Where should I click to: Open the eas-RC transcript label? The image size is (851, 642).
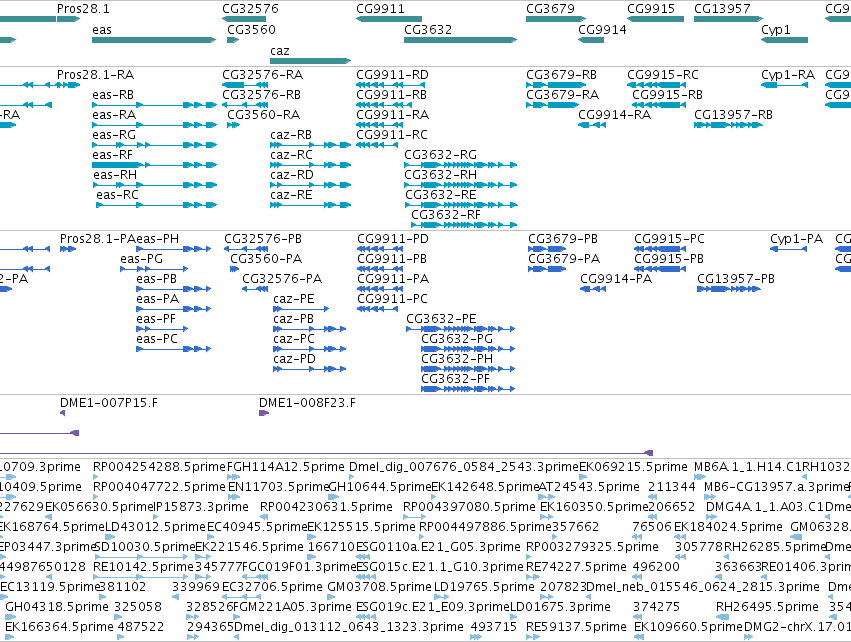coord(117,195)
